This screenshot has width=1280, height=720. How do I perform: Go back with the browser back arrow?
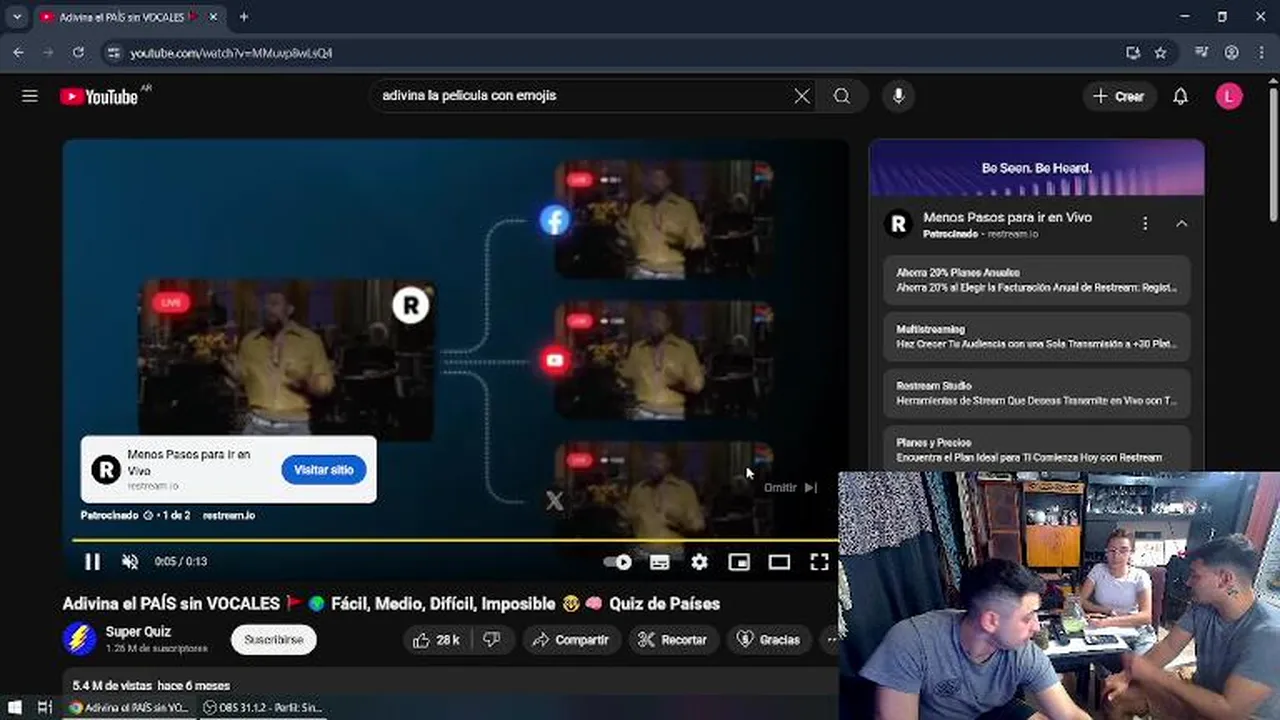[18, 52]
